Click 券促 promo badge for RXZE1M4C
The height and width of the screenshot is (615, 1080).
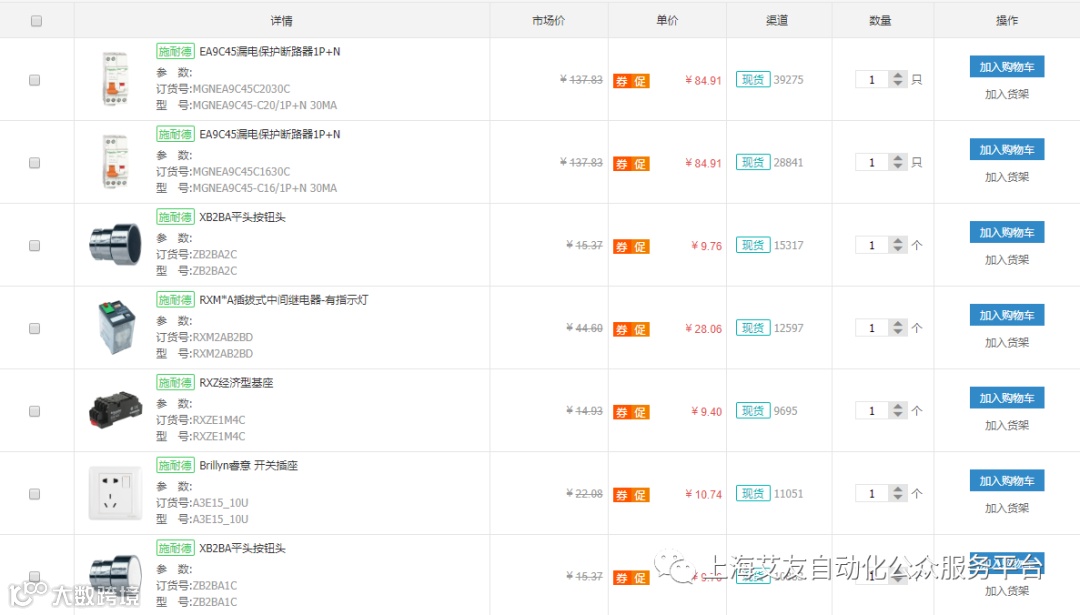tap(631, 412)
